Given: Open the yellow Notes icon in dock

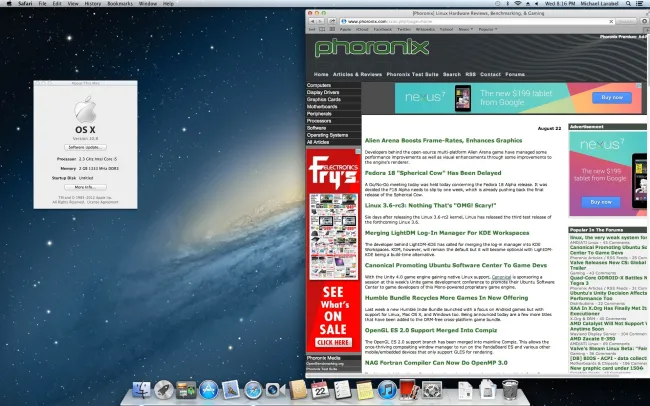Looking at the screenshot, I should pos(365,390).
